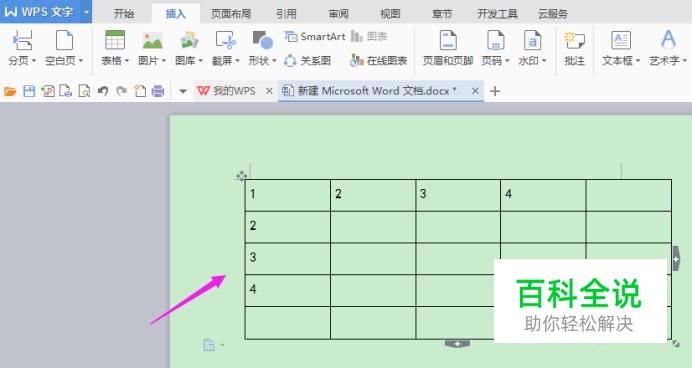Screen dimensions: 692x368
Task: Add a row with the bottom plus handle
Action: click(458, 343)
